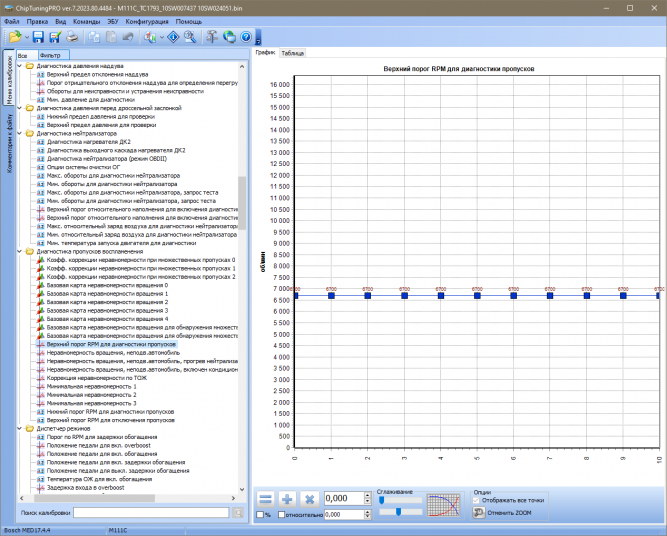
Task: Open the Конфигурация menu
Action: pyautogui.click(x=147, y=21)
